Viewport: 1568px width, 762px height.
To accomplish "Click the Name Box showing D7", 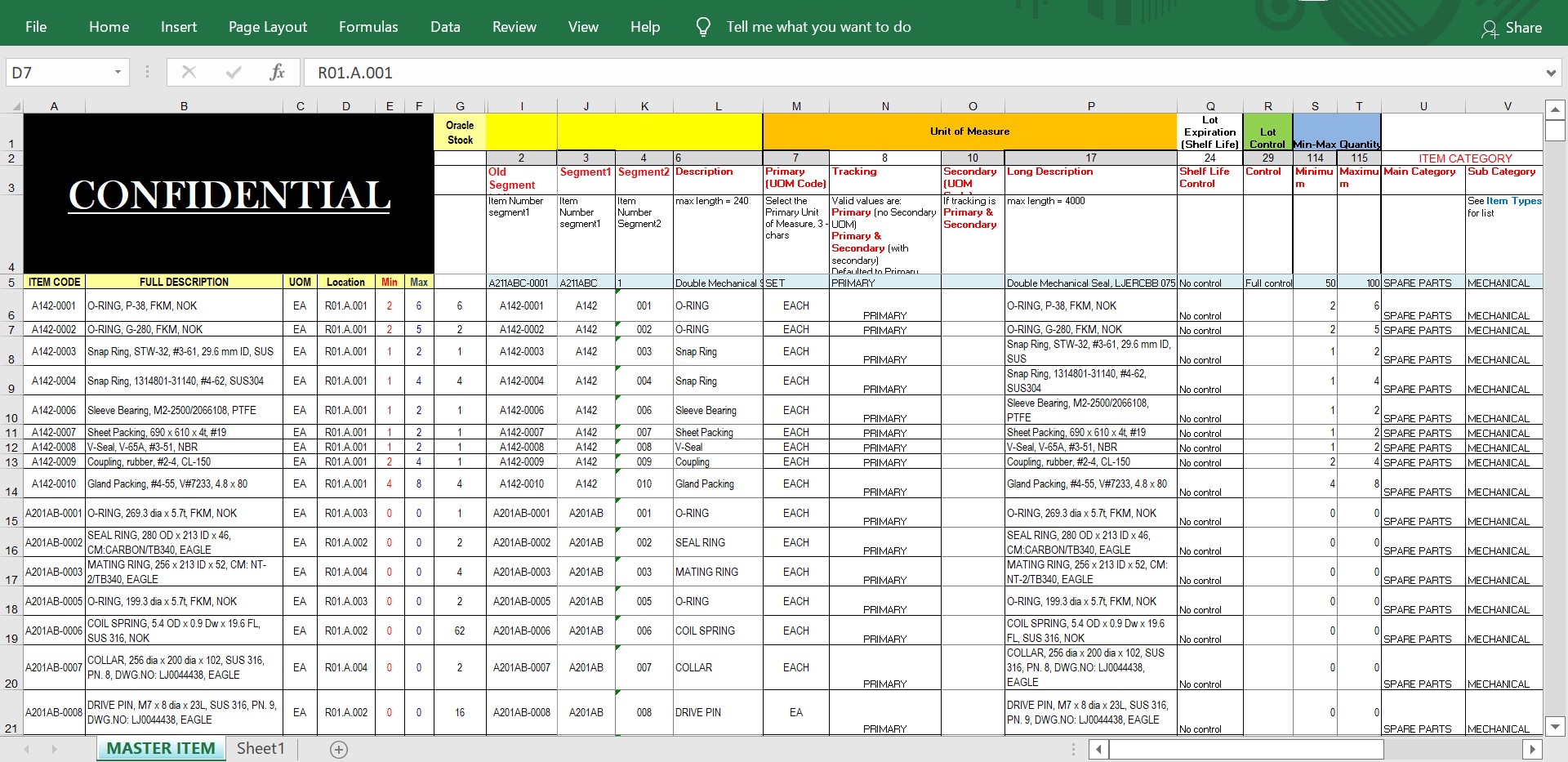I will pos(59,73).
